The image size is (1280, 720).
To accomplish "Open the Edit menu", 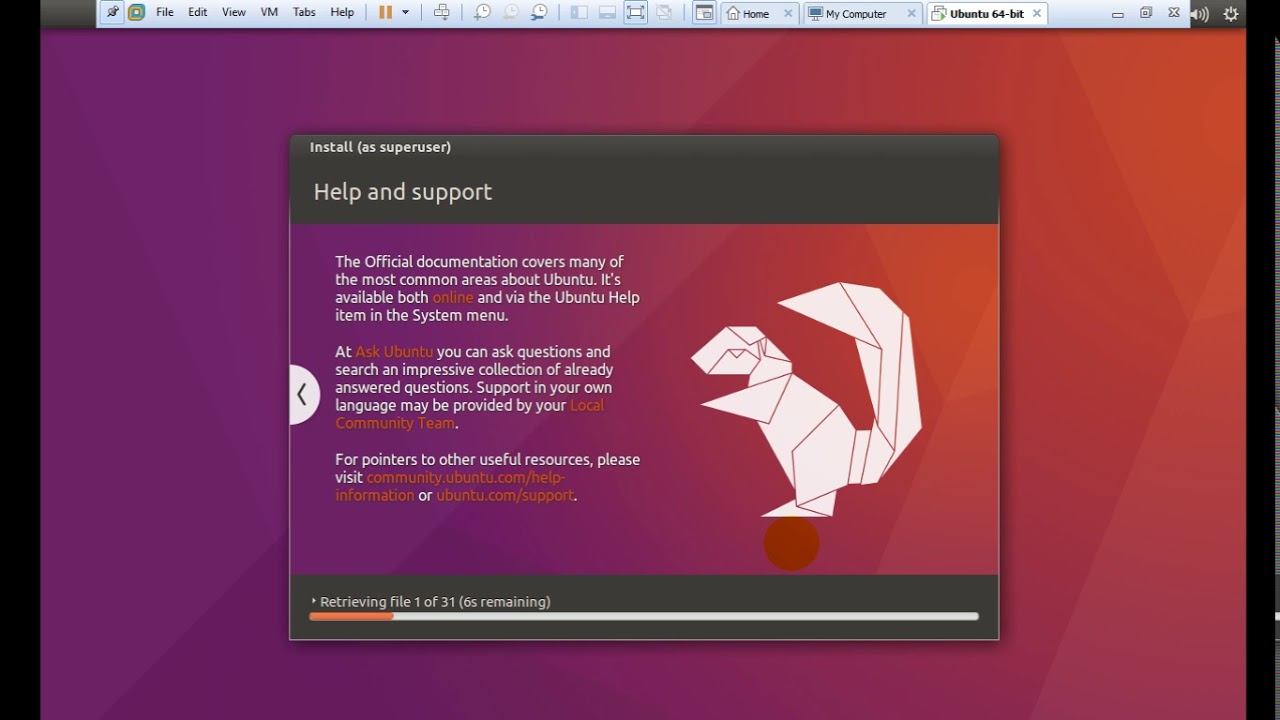I will (x=198, y=13).
